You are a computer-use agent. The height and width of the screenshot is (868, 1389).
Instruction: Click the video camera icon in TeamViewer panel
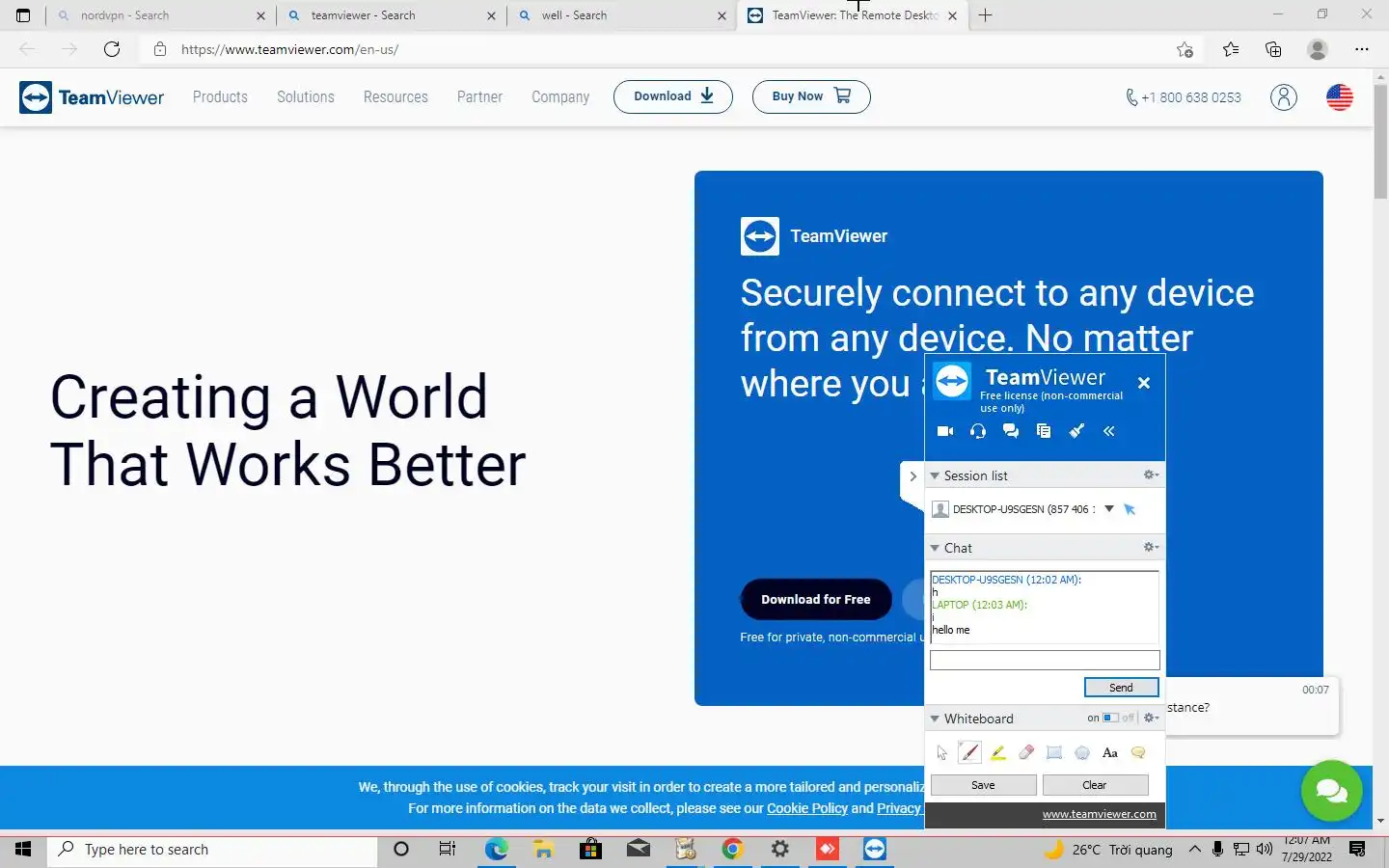coord(945,431)
